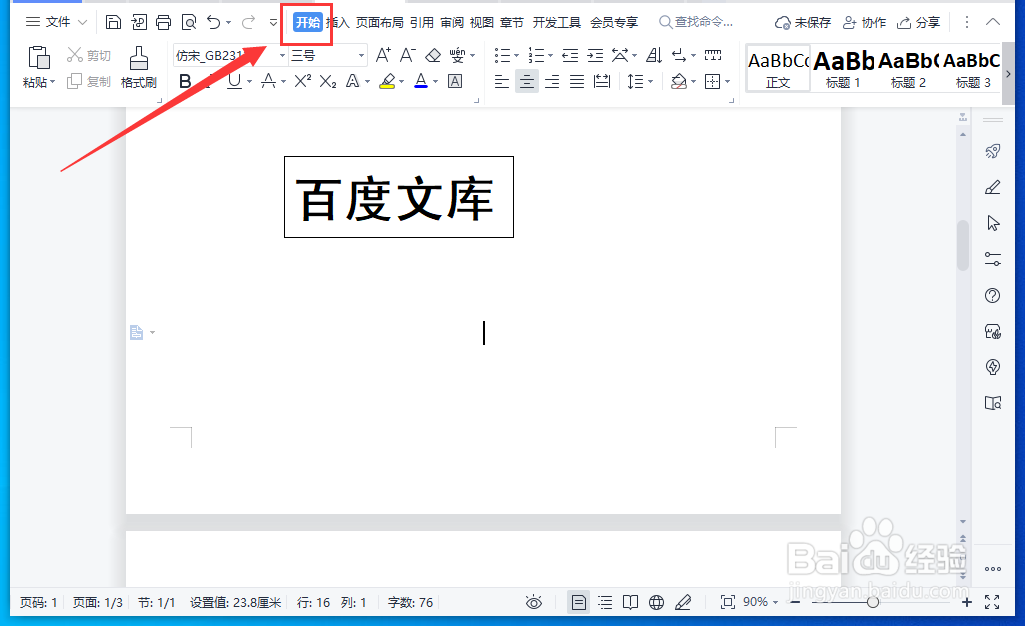Open Print Preview icon
This screenshot has height=626, width=1025.
click(x=189, y=22)
